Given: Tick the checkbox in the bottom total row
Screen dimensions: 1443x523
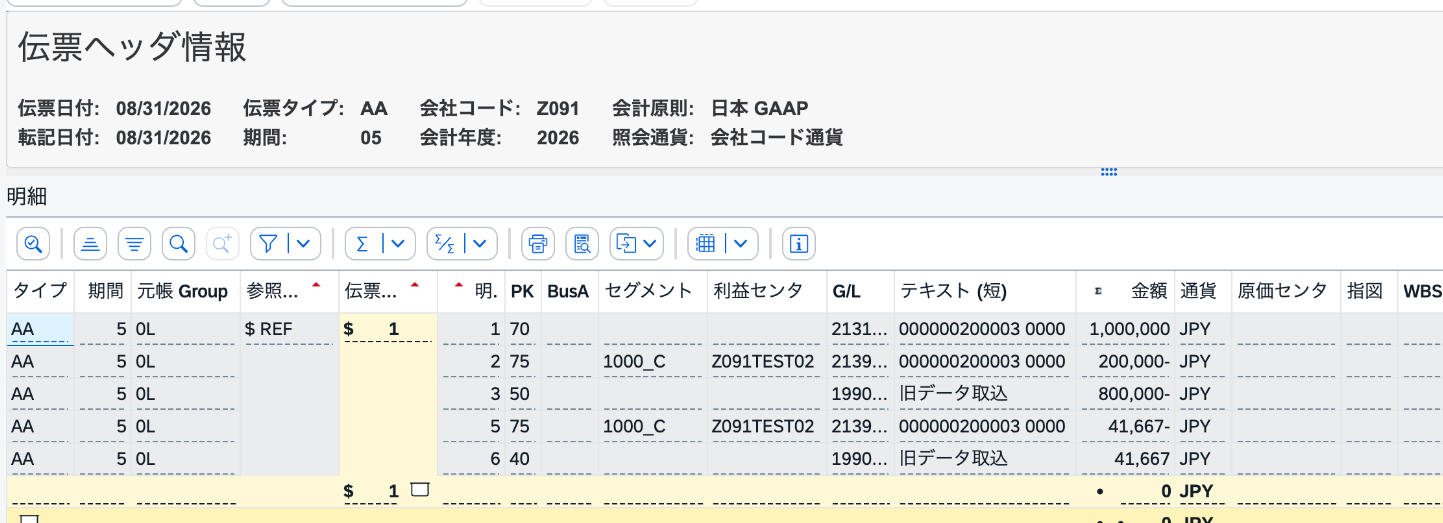Looking at the screenshot, I should (30, 520).
